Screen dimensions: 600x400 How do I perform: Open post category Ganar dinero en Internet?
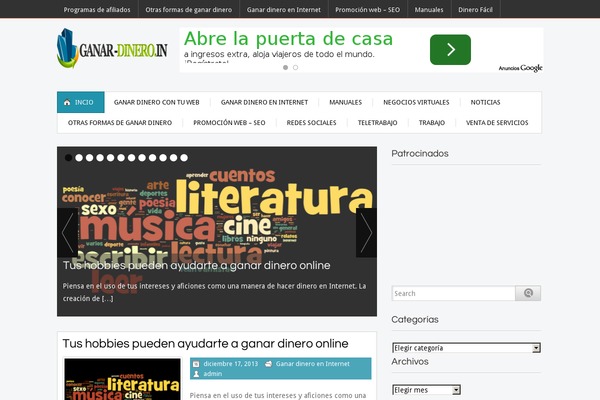click(313, 364)
